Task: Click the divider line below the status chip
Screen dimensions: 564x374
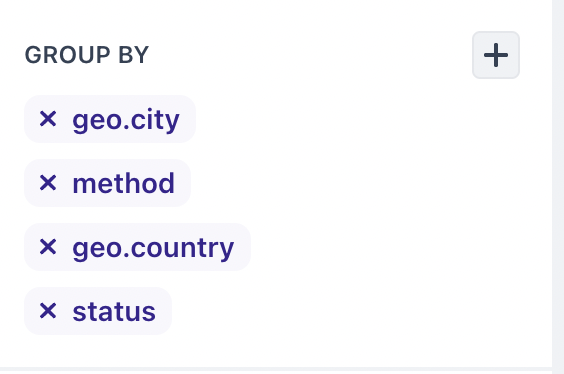Action: pos(276,368)
